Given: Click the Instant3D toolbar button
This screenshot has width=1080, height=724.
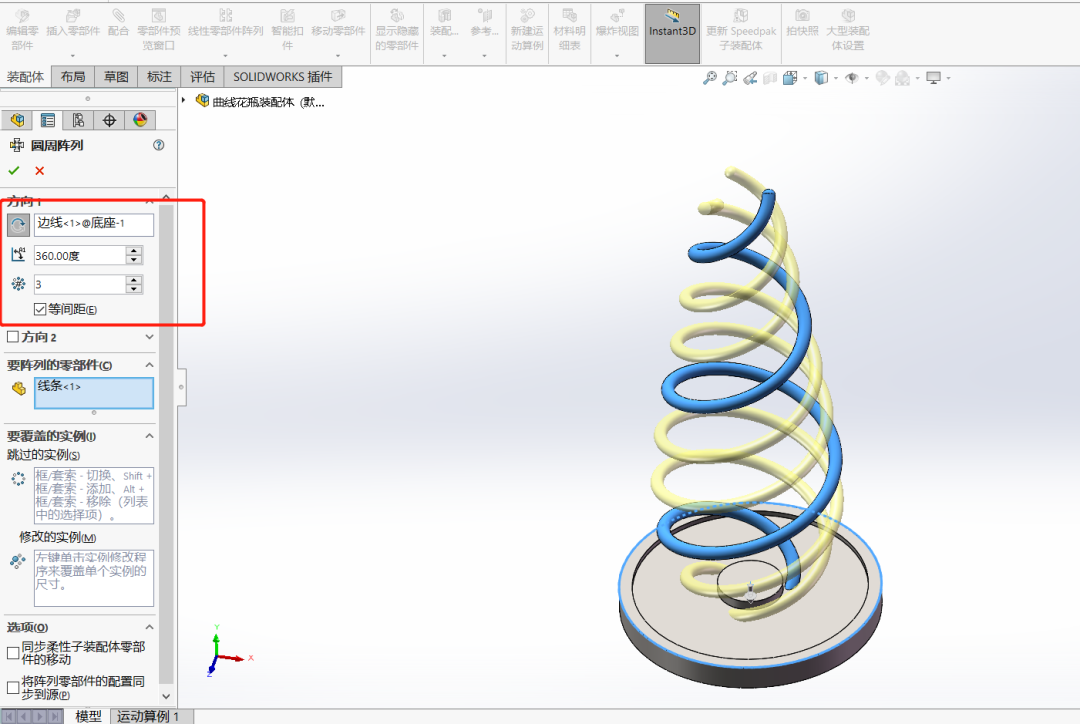Looking at the screenshot, I should 672,32.
